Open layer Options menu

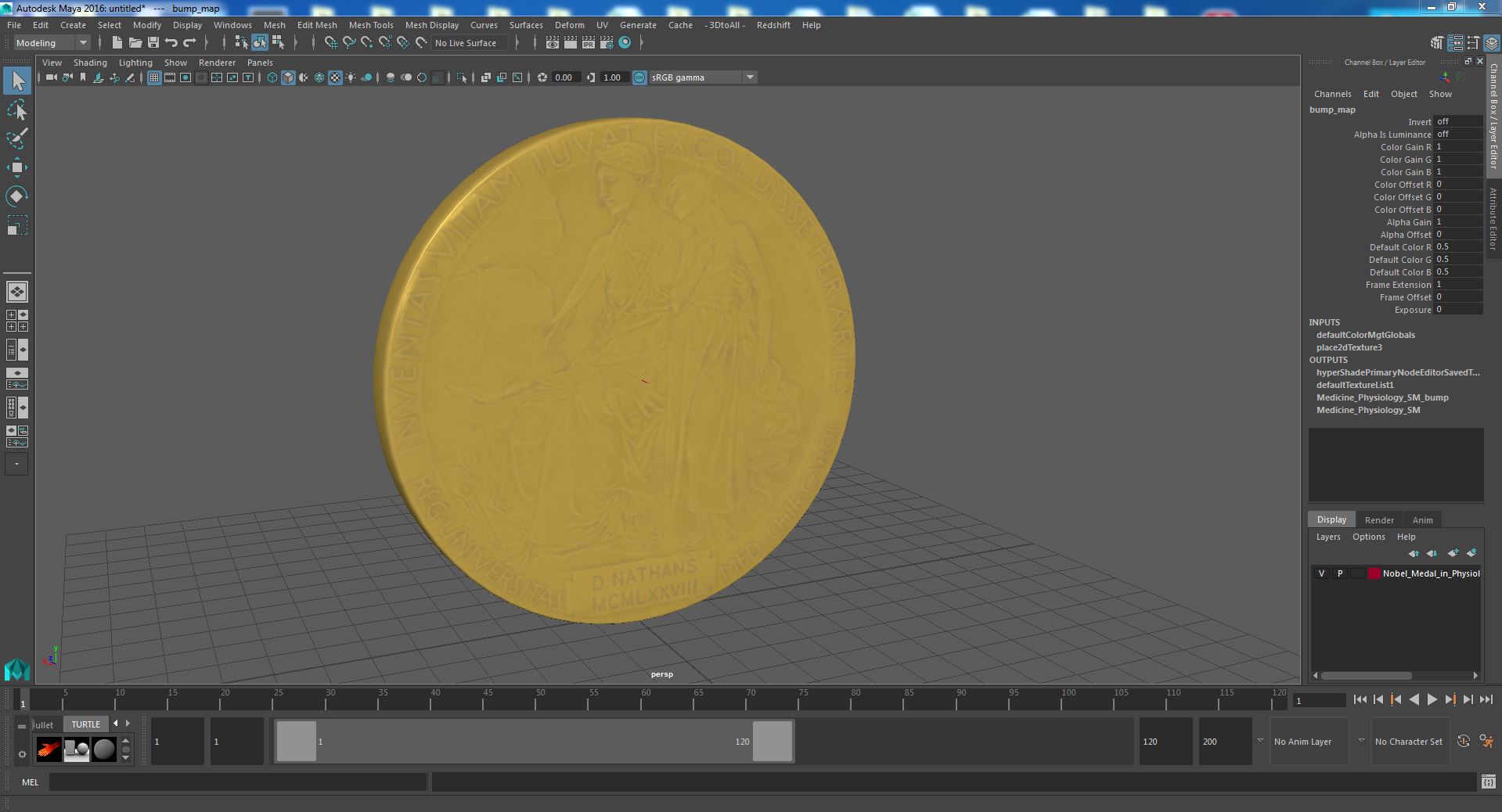pyautogui.click(x=1368, y=537)
